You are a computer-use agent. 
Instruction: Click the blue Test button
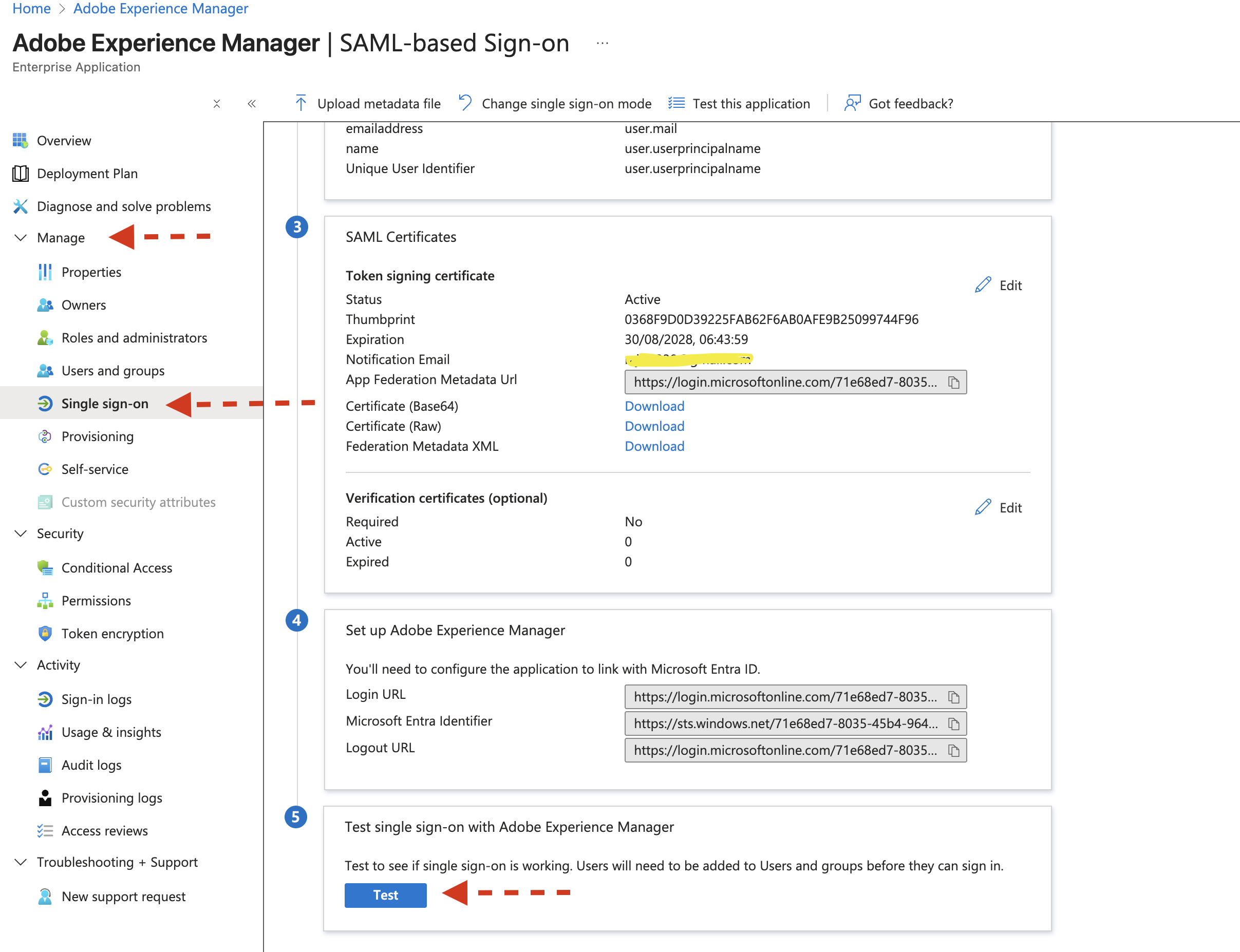[385, 896]
